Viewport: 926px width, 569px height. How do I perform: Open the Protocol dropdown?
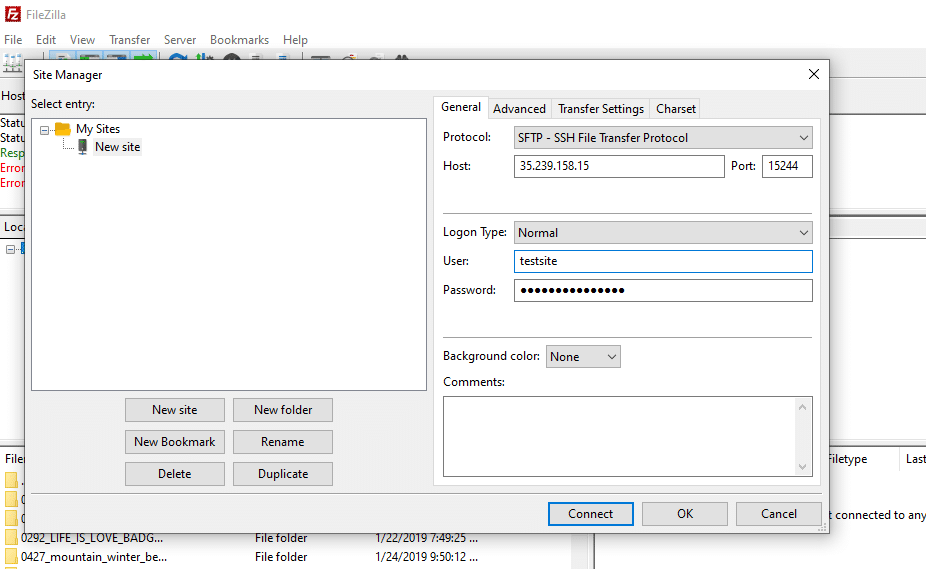coord(662,138)
